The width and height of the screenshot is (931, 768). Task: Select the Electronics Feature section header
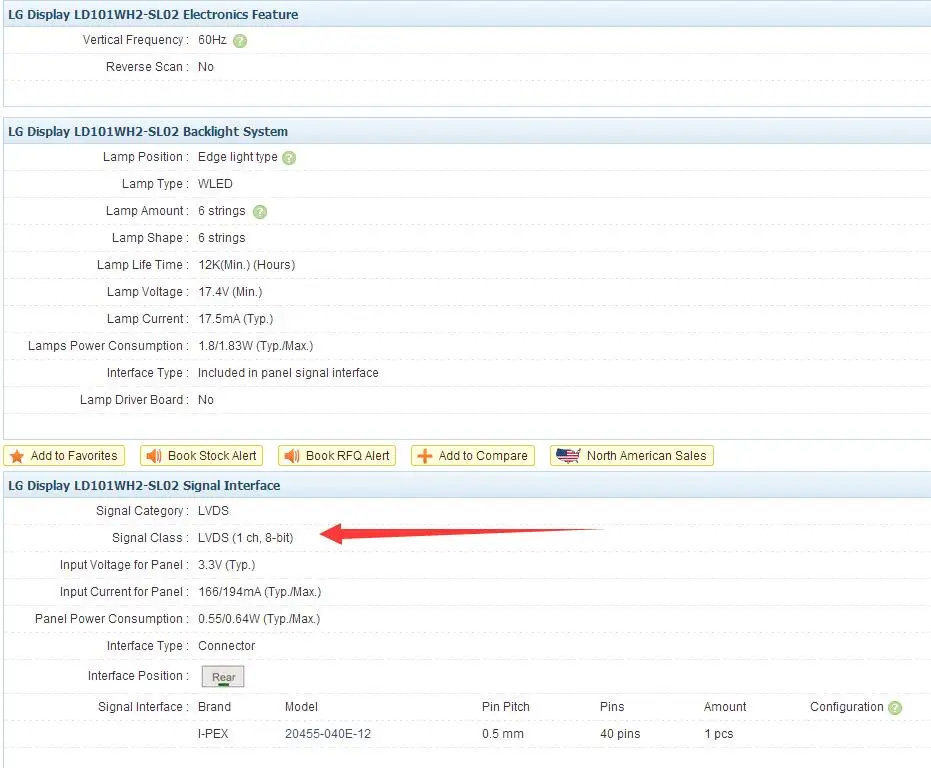click(x=153, y=14)
